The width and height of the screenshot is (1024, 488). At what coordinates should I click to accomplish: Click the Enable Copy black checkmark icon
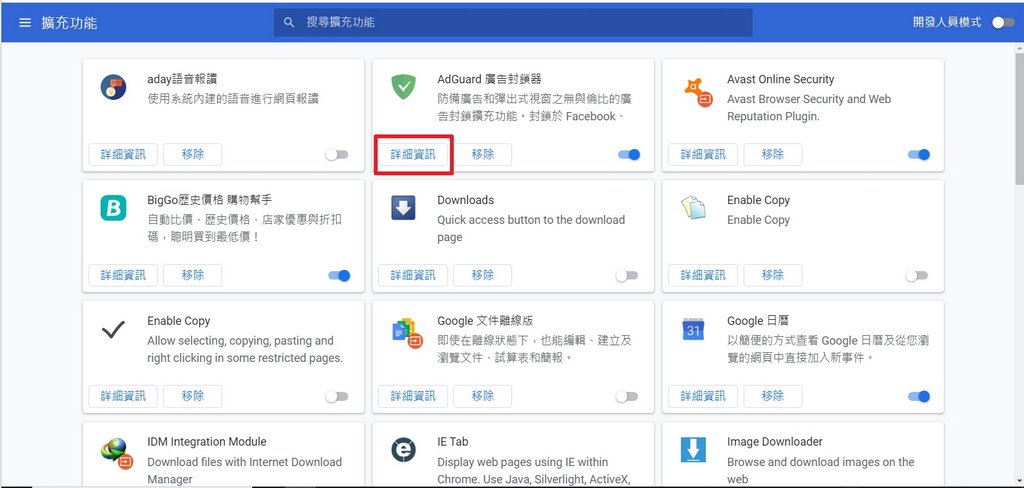pyautogui.click(x=113, y=330)
